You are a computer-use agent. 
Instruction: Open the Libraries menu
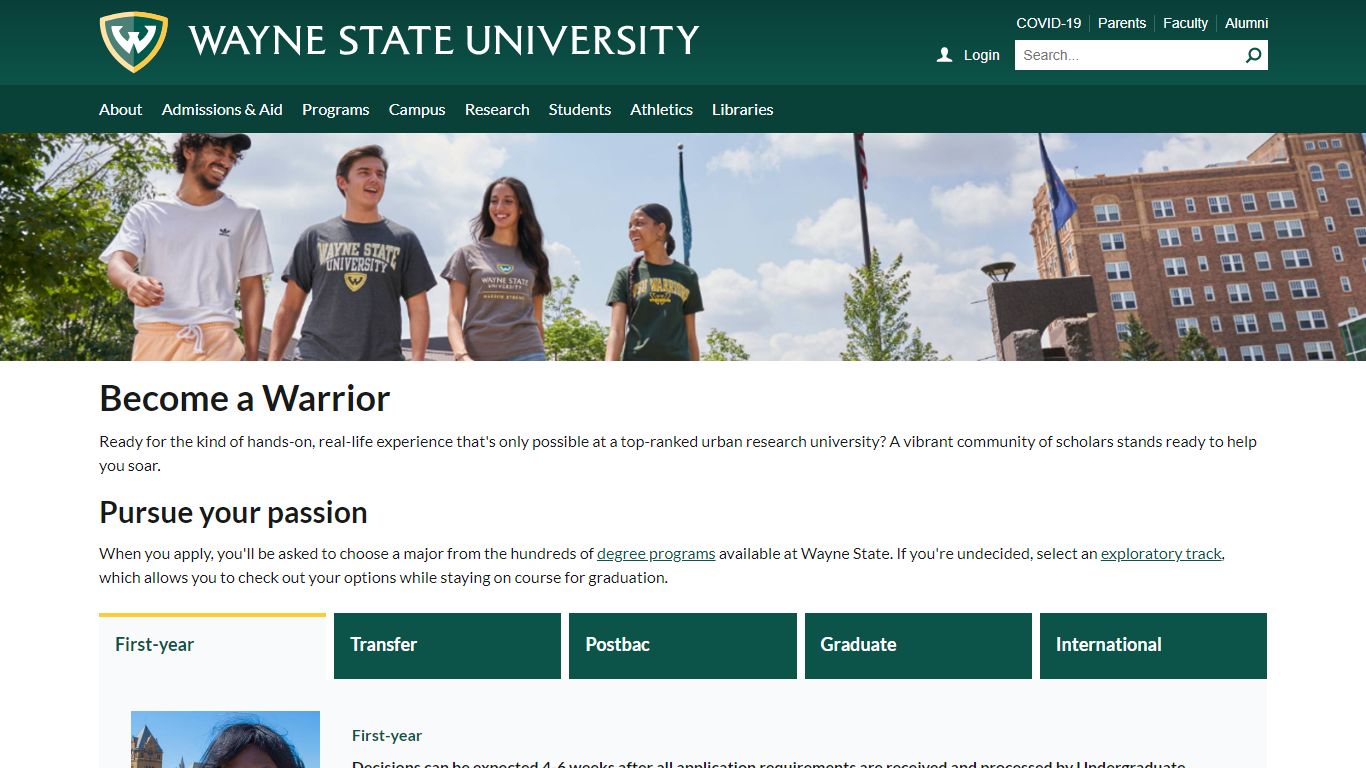[x=742, y=109]
